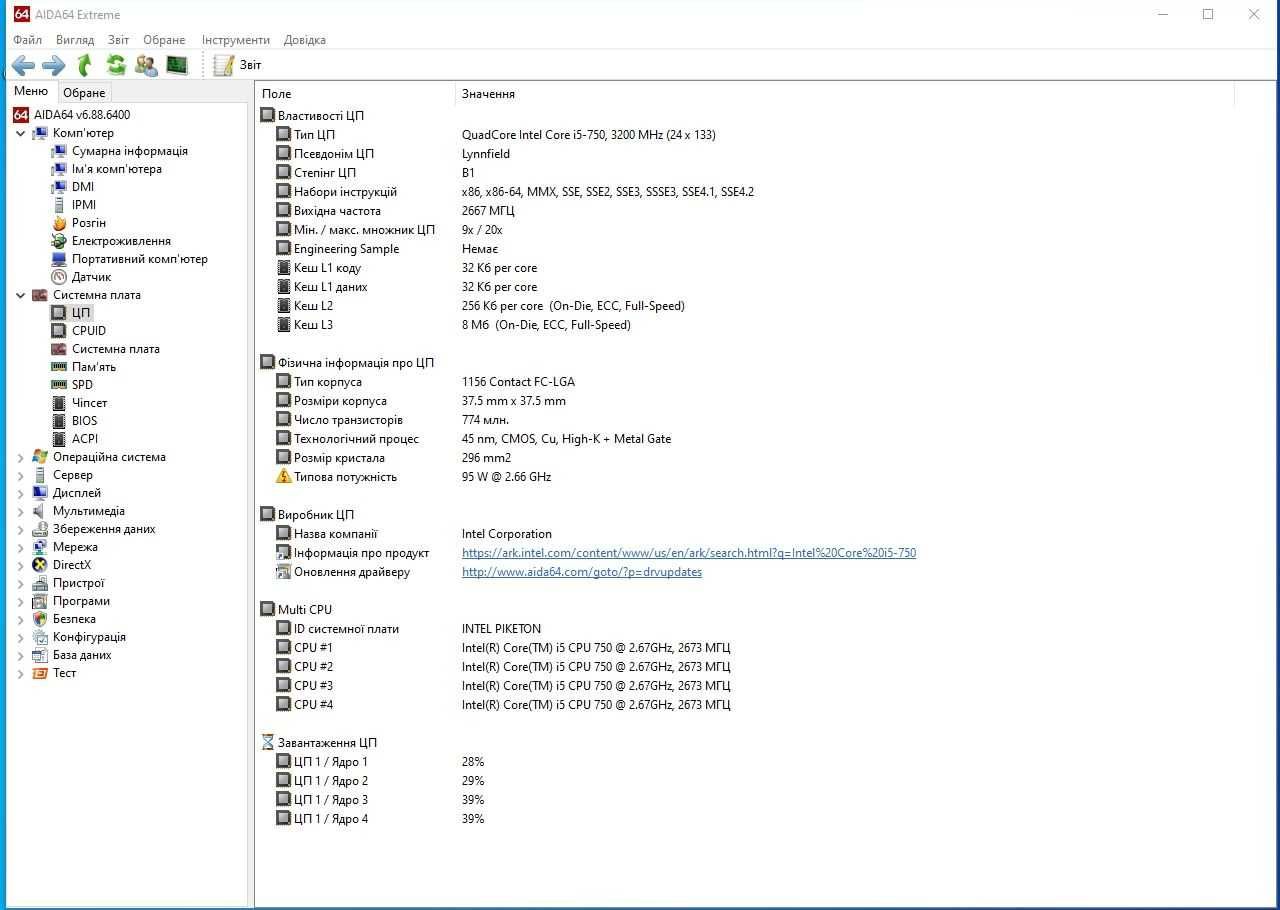
Task: Open the Звіт menu in menu bar
Action: (x=119, y=40)
